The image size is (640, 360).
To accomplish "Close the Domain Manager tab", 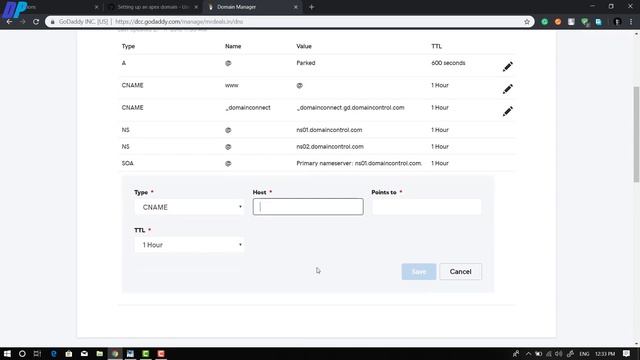I will pyautogui.click(x=296, y=7).
